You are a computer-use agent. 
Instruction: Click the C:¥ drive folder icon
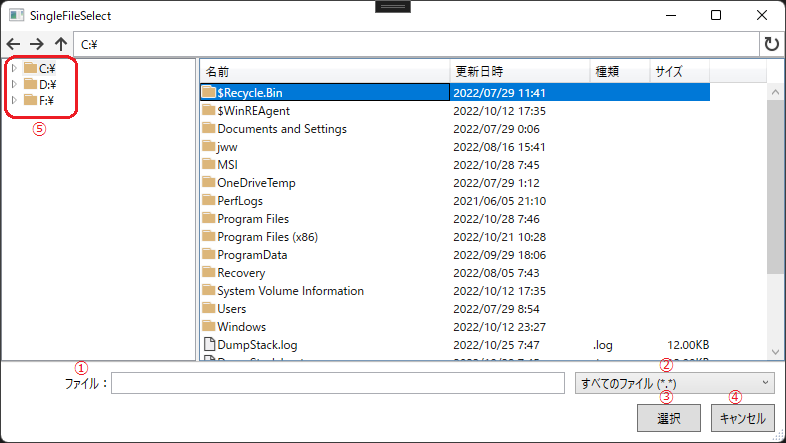(x=31, y=68)
